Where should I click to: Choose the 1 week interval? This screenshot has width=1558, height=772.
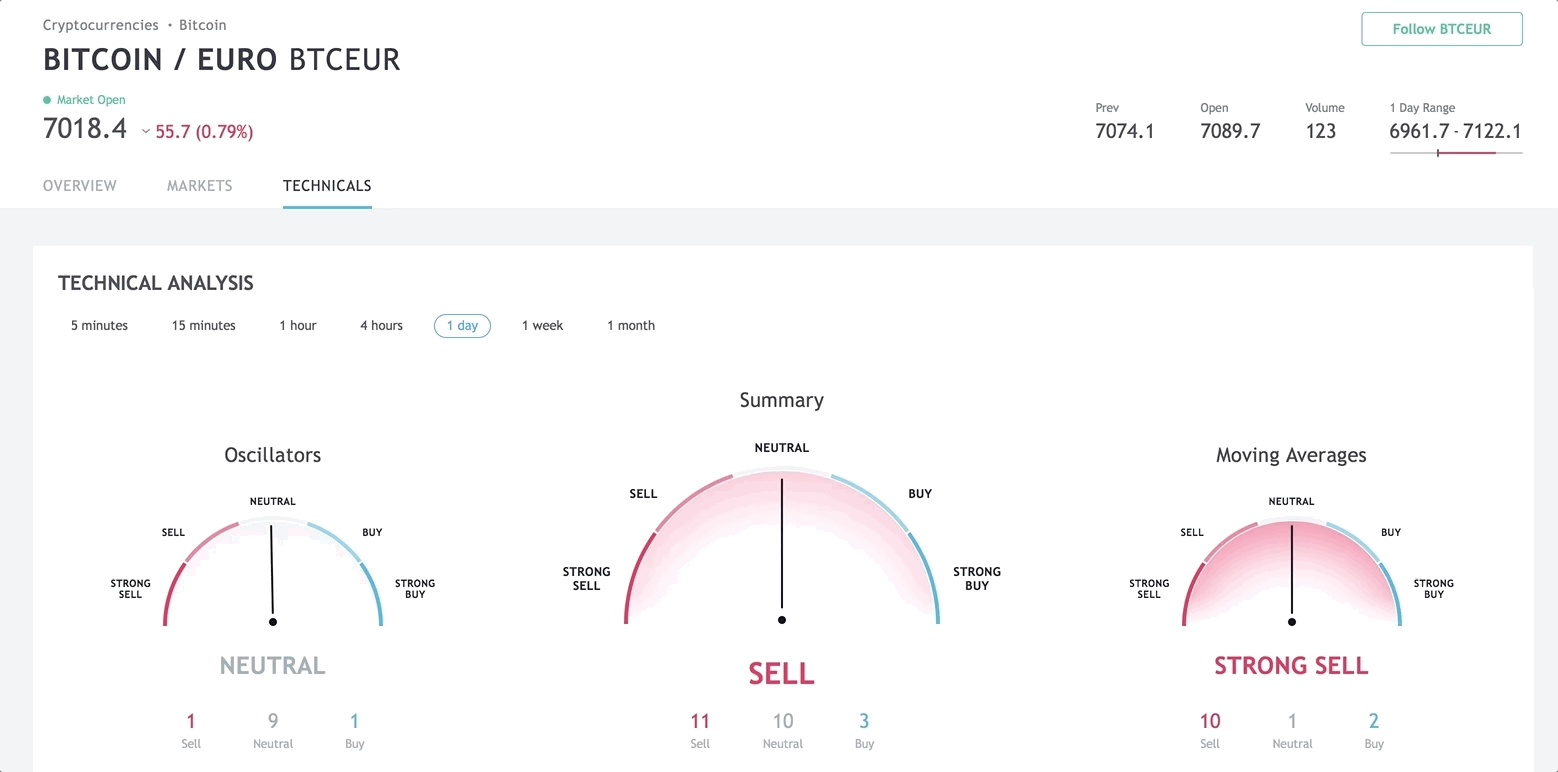coord(543,326)
